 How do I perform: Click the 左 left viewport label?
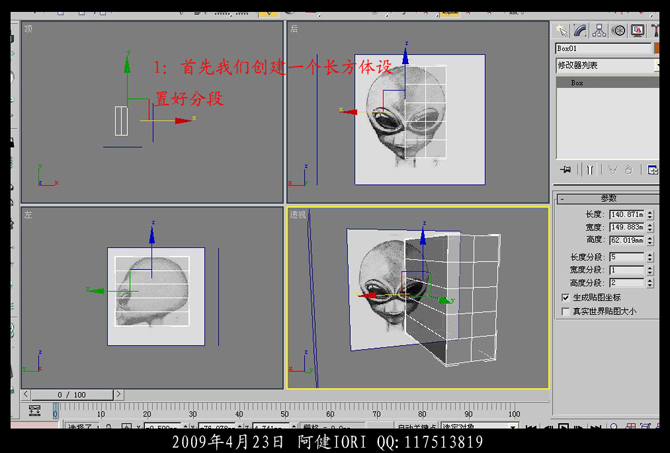[x=28, y=215]
